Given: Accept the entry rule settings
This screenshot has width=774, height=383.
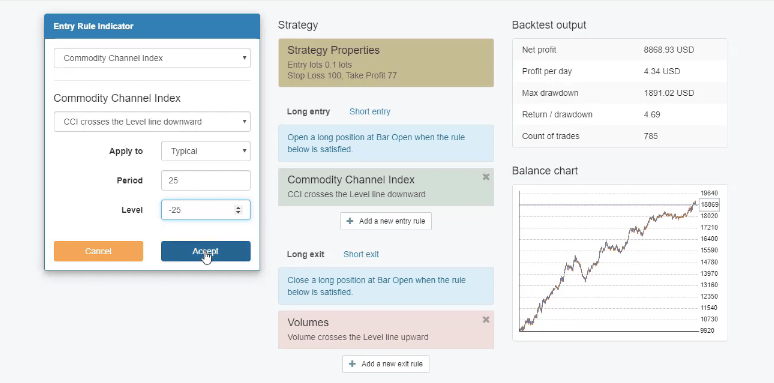Looking at the screenshot, I should click(206, 251).
